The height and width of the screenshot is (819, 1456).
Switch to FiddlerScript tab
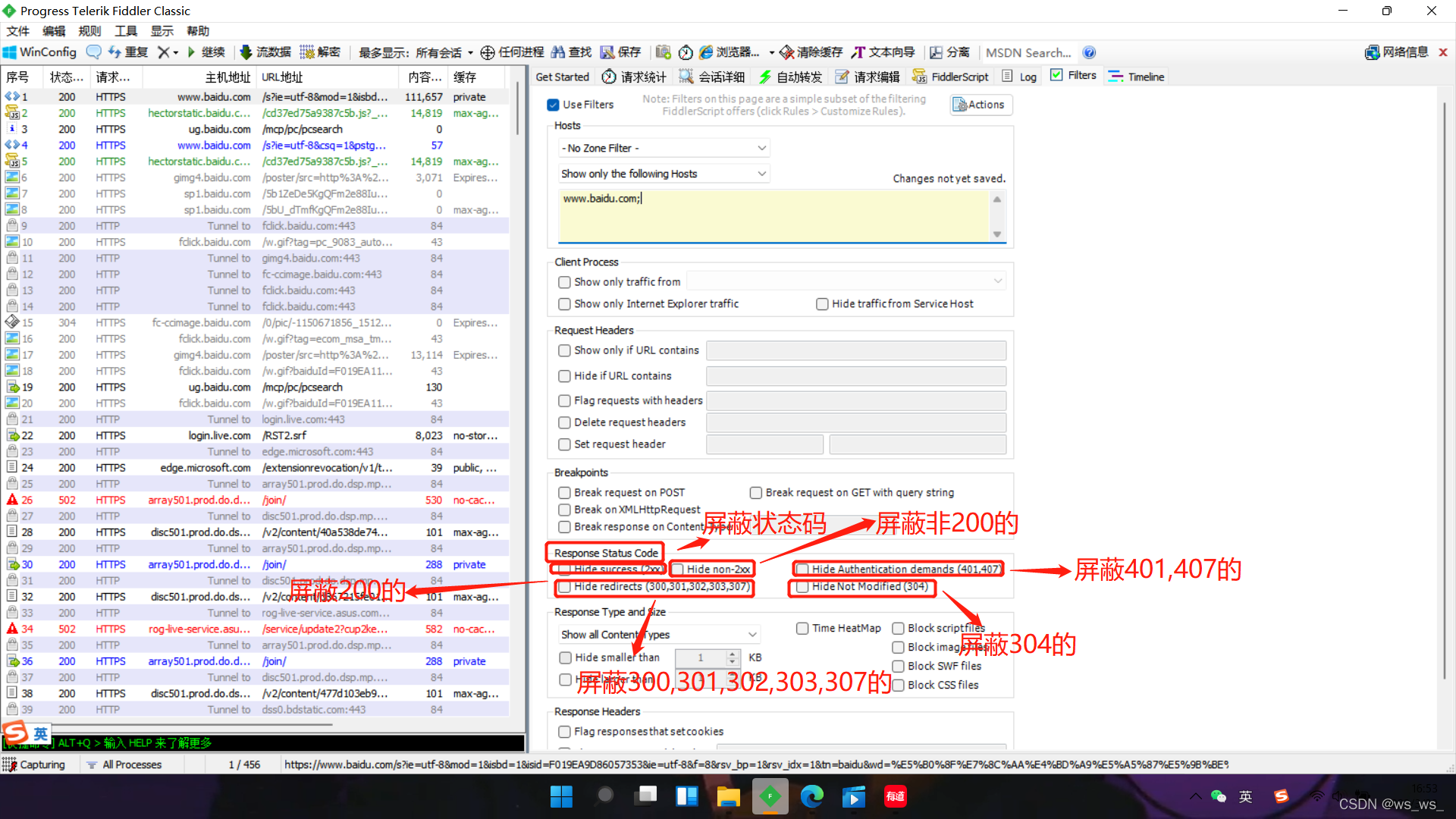(x=950, y=77)
